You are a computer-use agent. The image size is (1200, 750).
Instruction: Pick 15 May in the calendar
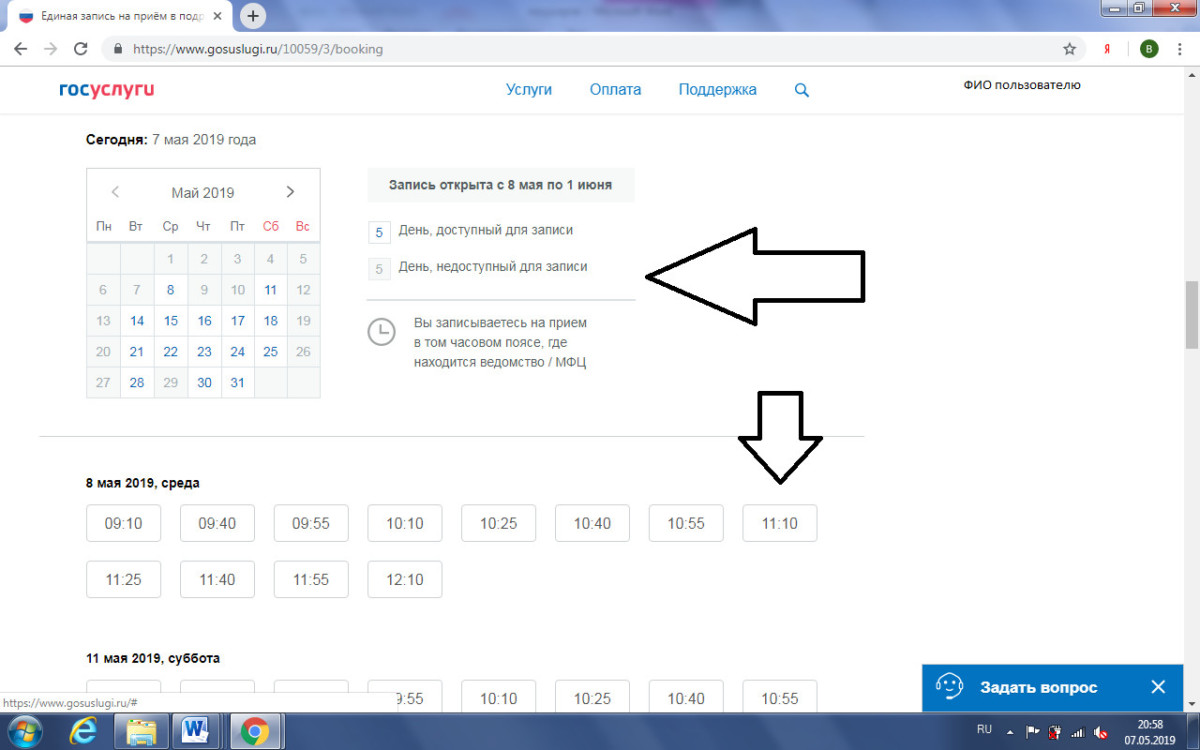coord(171,321)
